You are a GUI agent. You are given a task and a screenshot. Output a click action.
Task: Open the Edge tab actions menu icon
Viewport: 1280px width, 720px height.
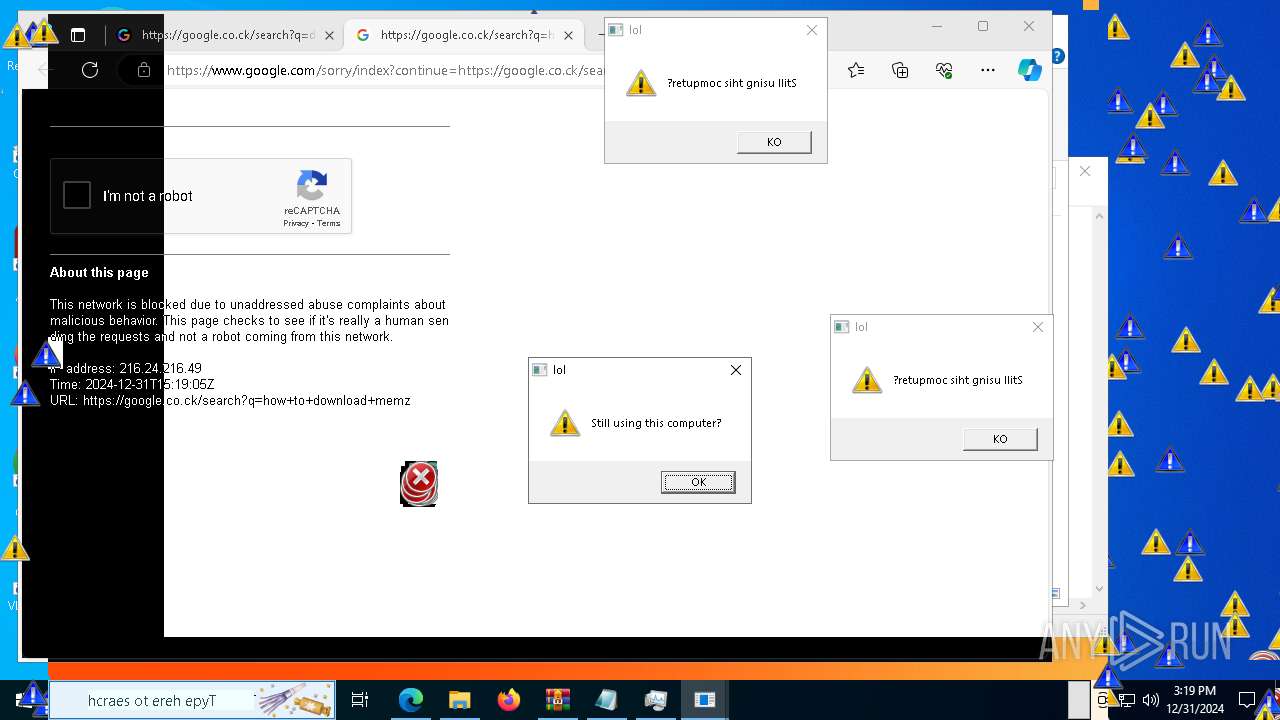(x=78, y=35)
